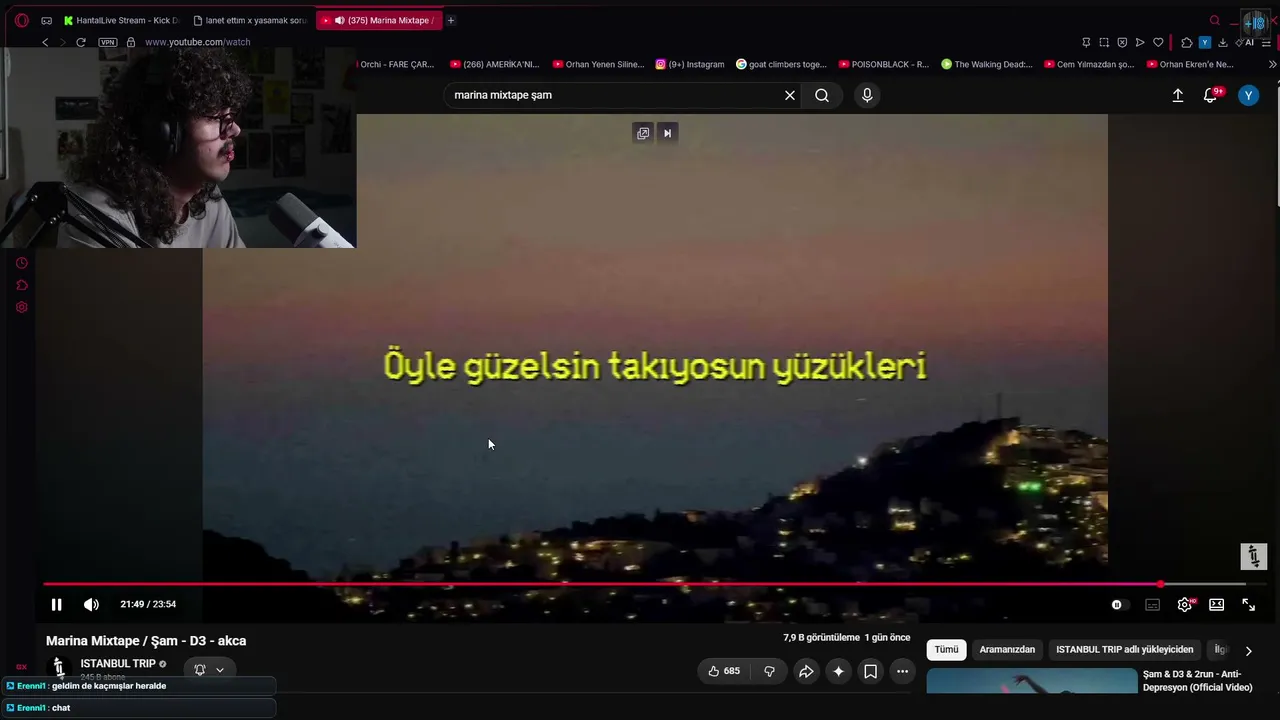Select the 'Tümü' filter chip
This screenshot has width=1280, height=720.
946,650
